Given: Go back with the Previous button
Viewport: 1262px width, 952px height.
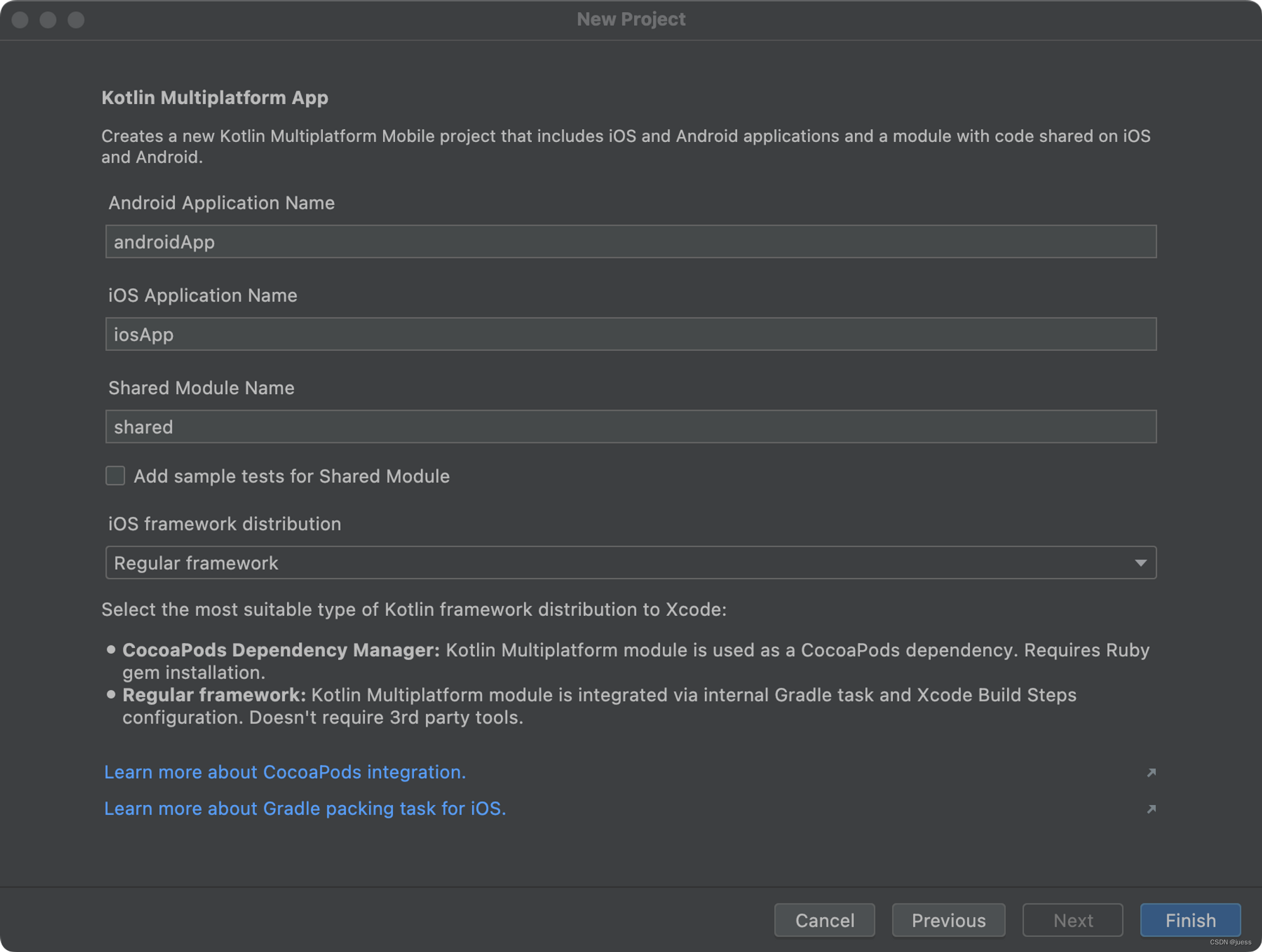Looking at the screenshot, I should pos(948,920).
